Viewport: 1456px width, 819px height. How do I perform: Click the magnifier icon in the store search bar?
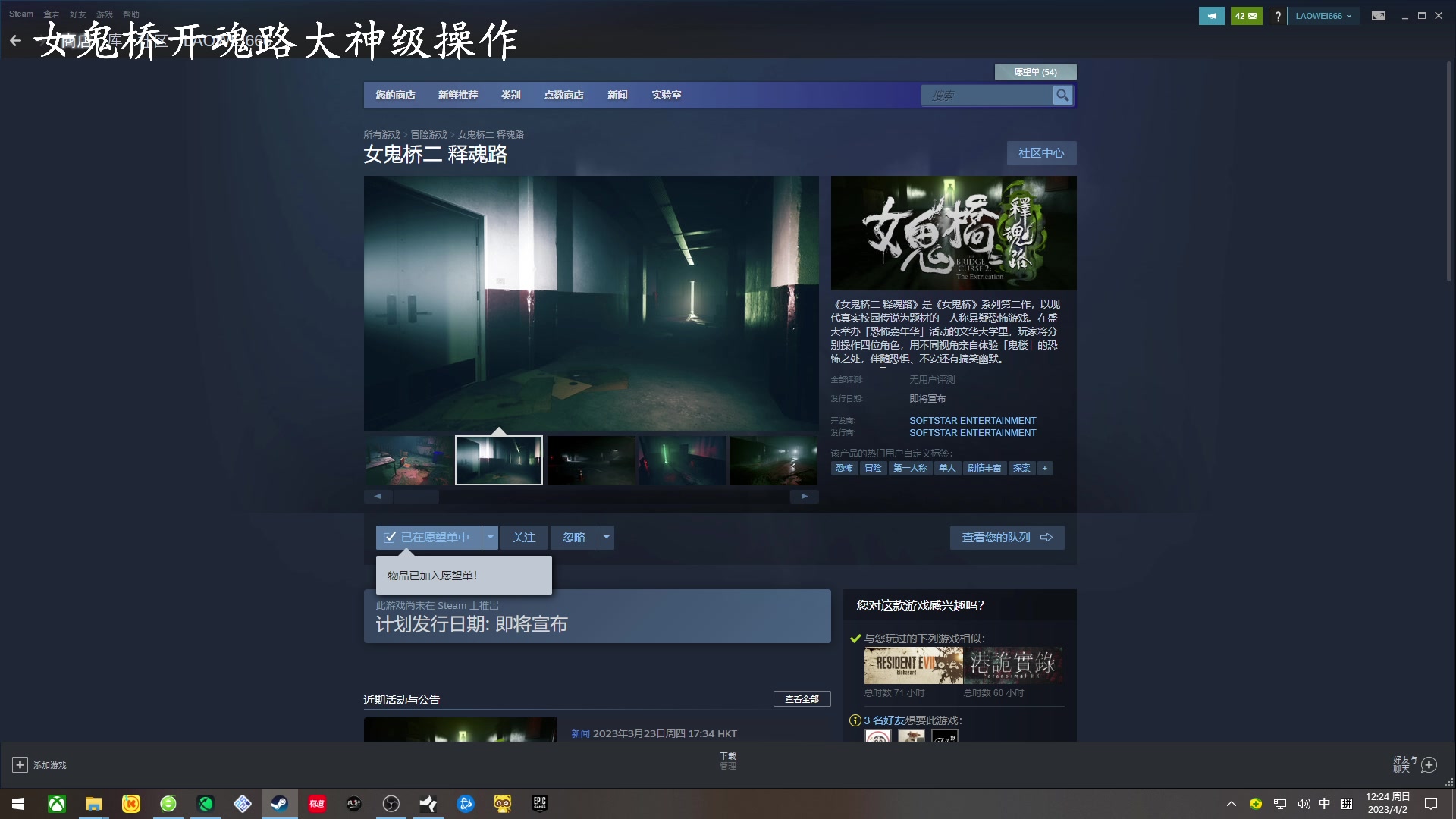[1062, 96]
